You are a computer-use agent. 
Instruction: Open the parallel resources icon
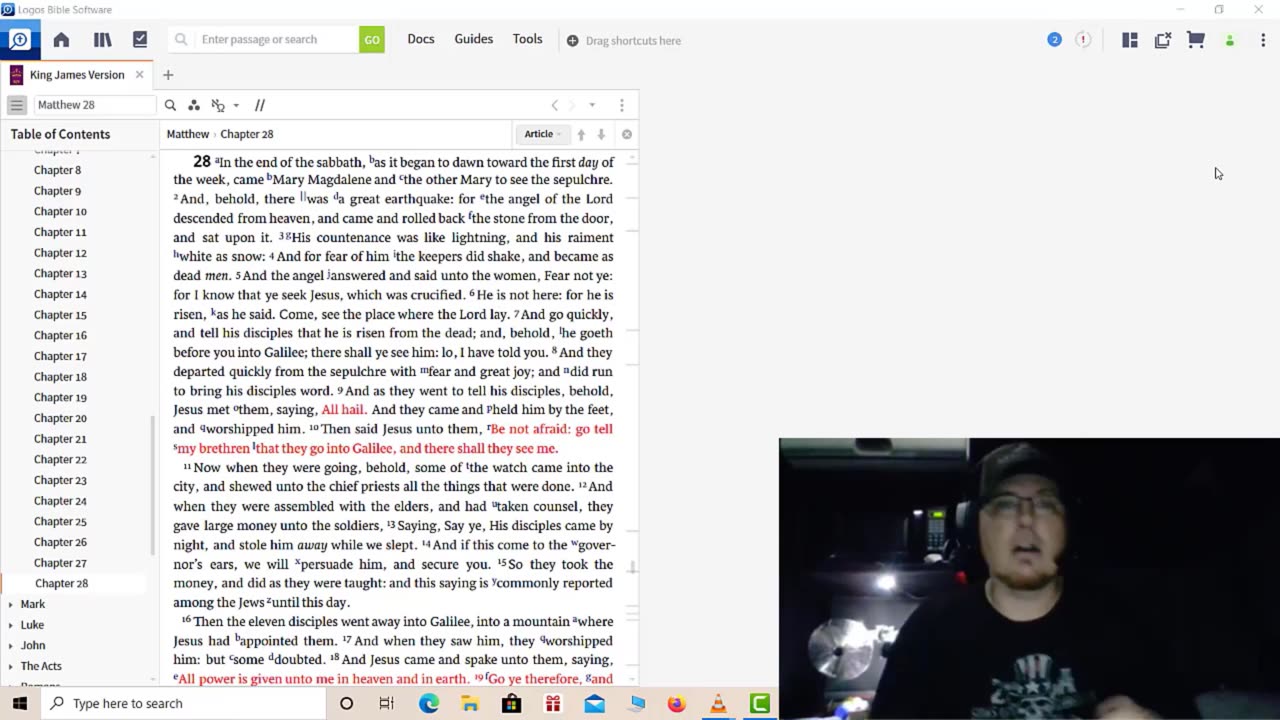(260, 105)
